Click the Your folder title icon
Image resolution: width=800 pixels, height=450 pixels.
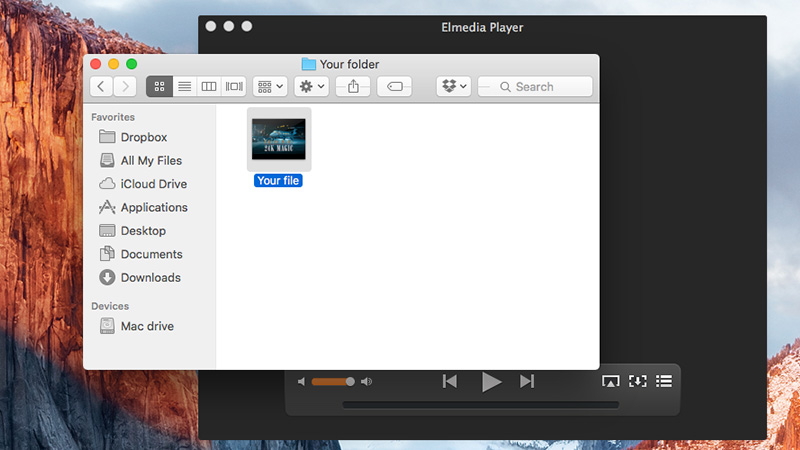[308, 64]
